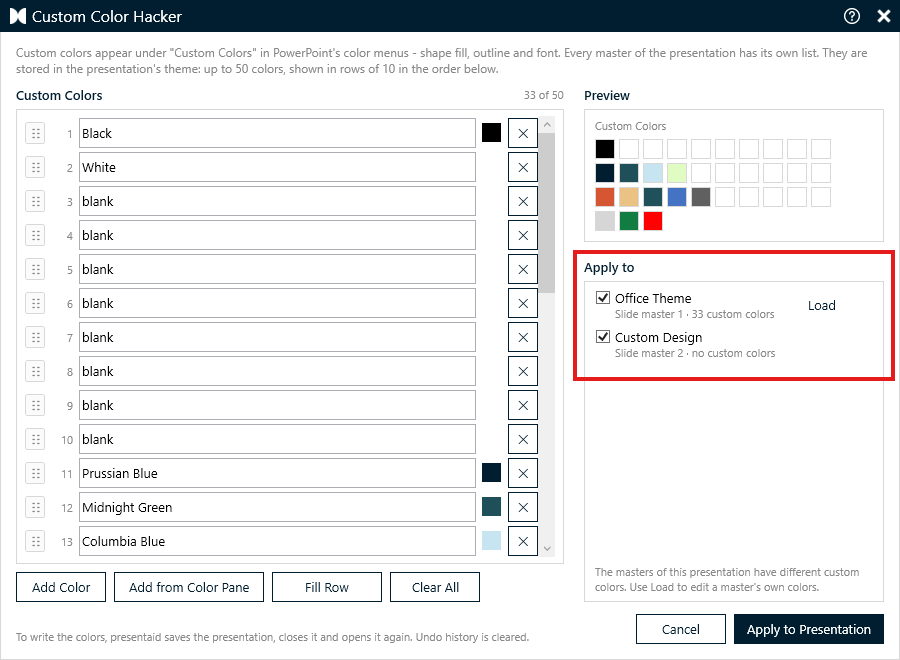The image size is (900, 660).
Task: Remove the Columbia Blue entry
Action: (x=523, y=541)
